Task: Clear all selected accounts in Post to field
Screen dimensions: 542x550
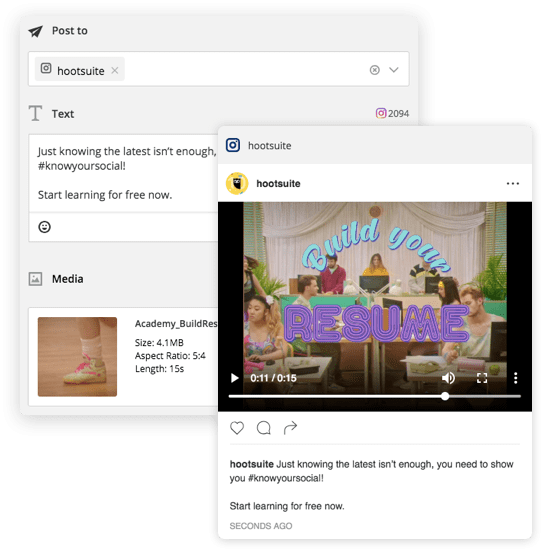Action: coord(374,70)
